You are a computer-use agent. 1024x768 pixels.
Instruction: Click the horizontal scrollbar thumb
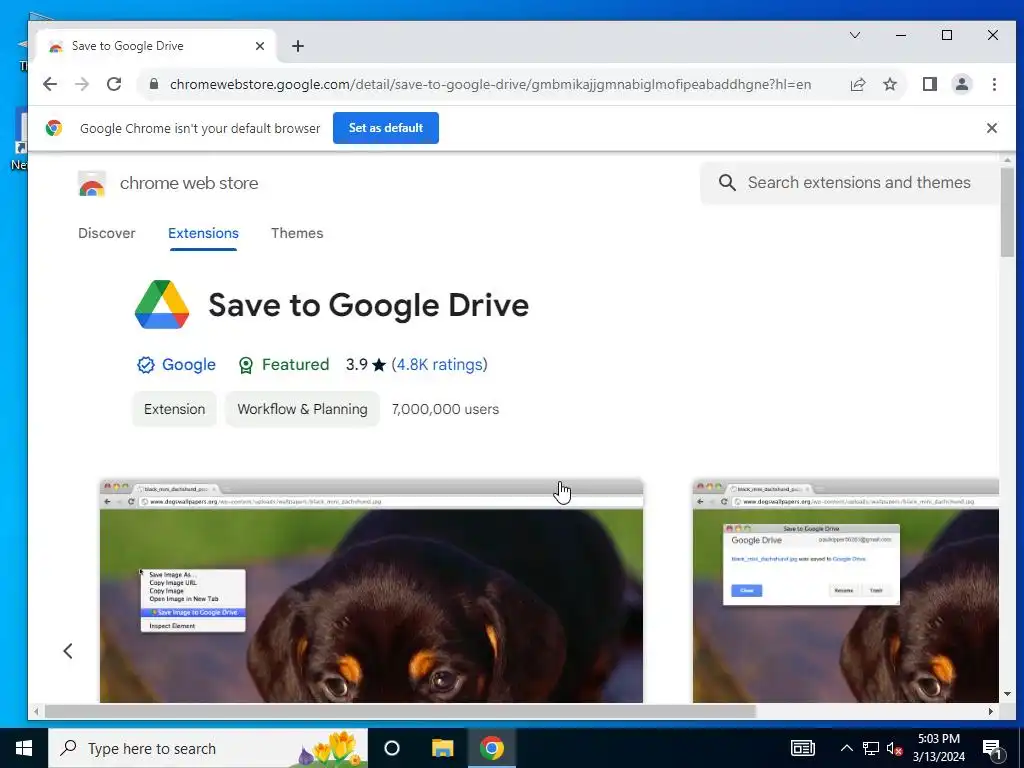point(400,711)
